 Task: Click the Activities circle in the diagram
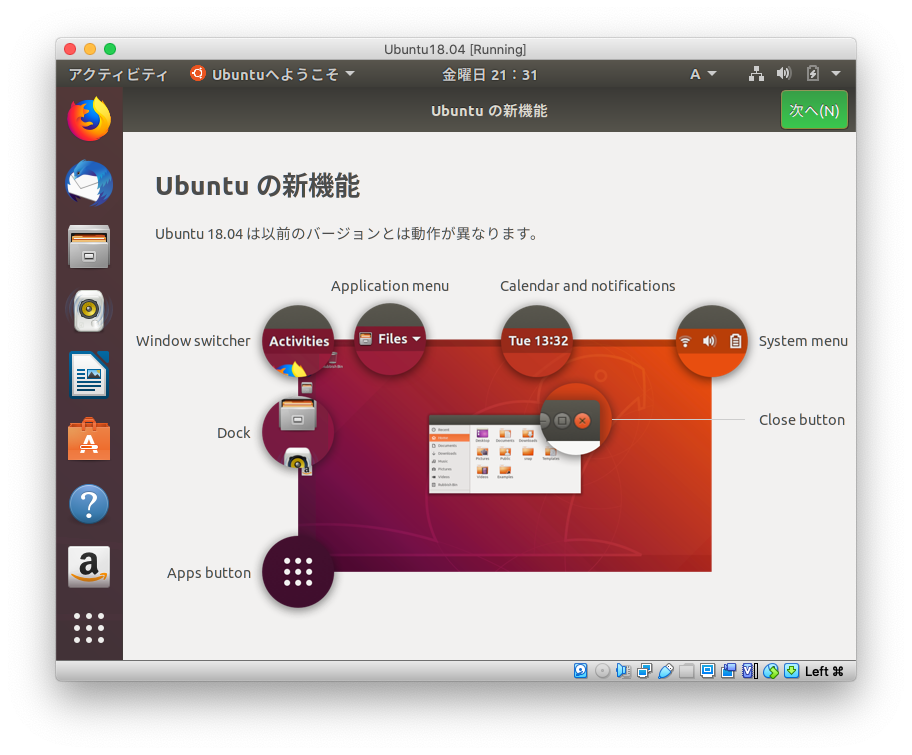tap(298, 340)
